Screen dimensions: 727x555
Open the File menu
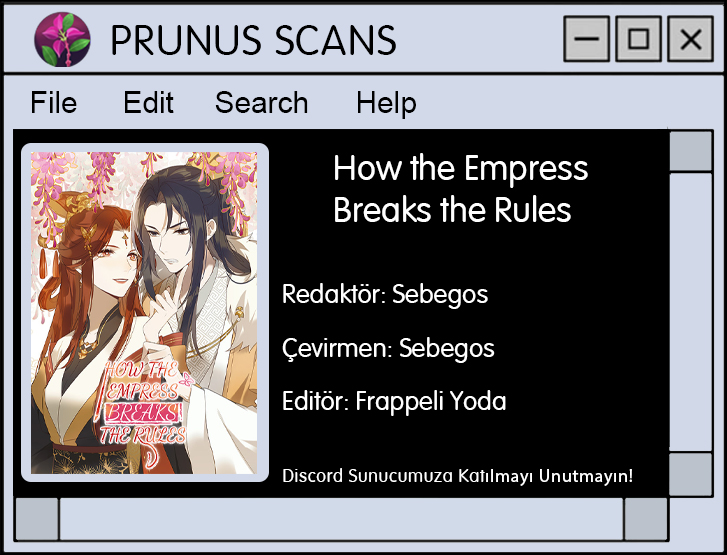click(x=54, y=102)
